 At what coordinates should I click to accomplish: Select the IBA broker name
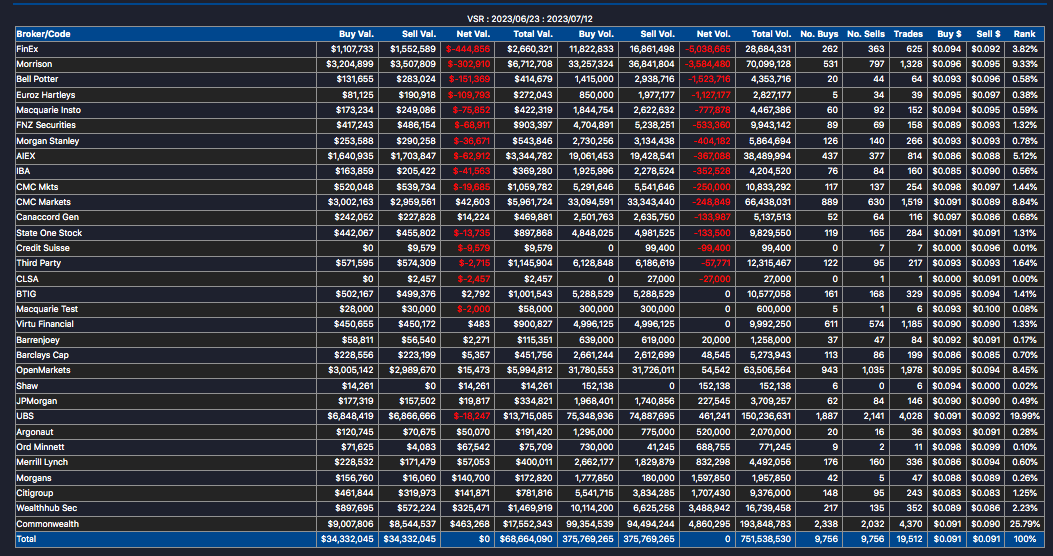click(x=23, y=171)
